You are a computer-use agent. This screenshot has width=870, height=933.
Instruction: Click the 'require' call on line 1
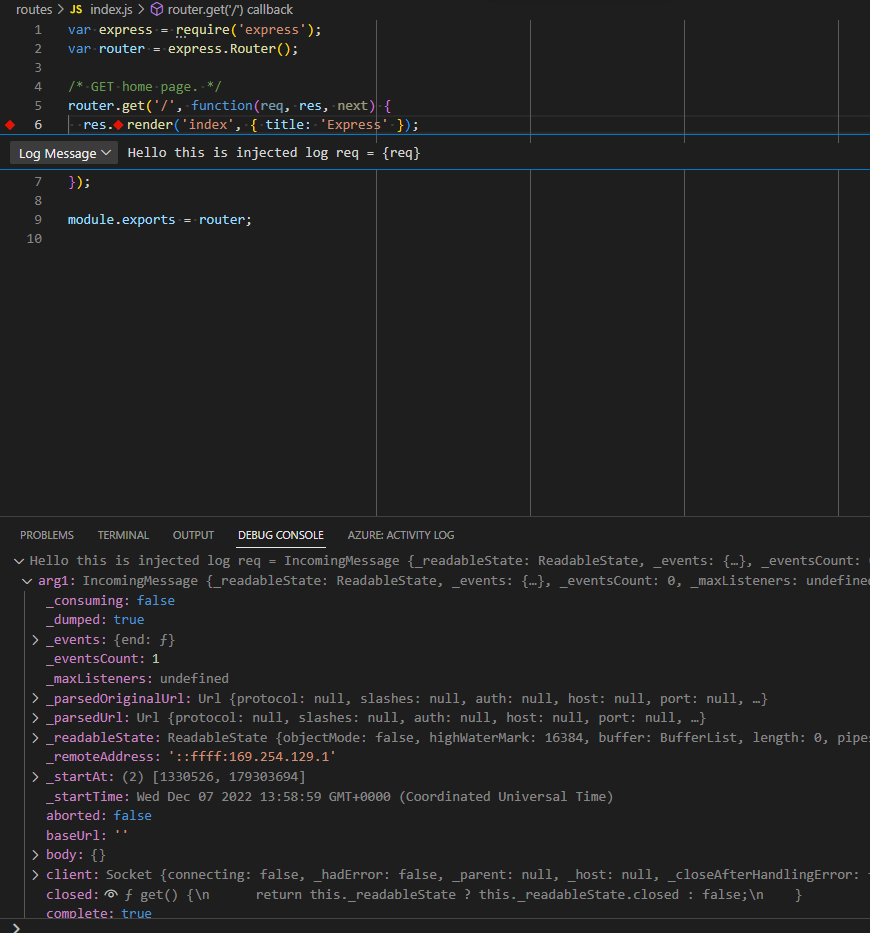(x=203, y=30)
